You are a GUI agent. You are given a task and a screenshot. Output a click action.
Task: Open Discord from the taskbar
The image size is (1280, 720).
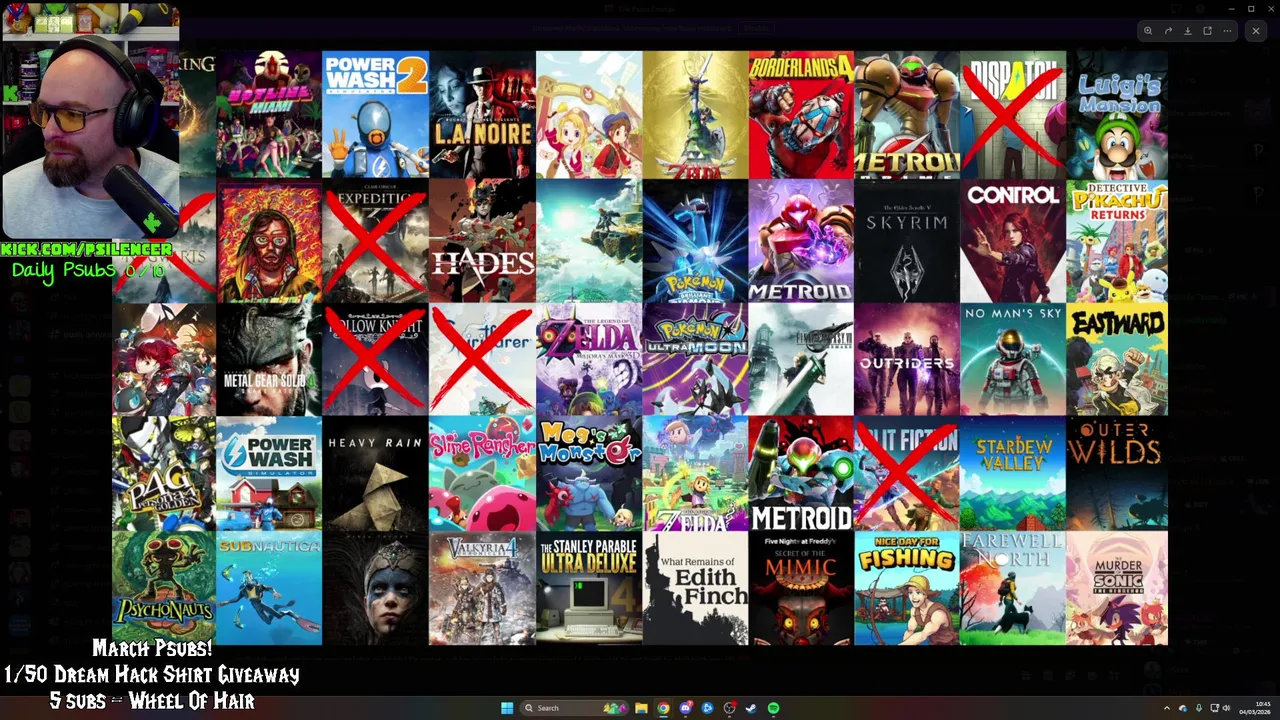pyautogui.click(x=685, y=708)
